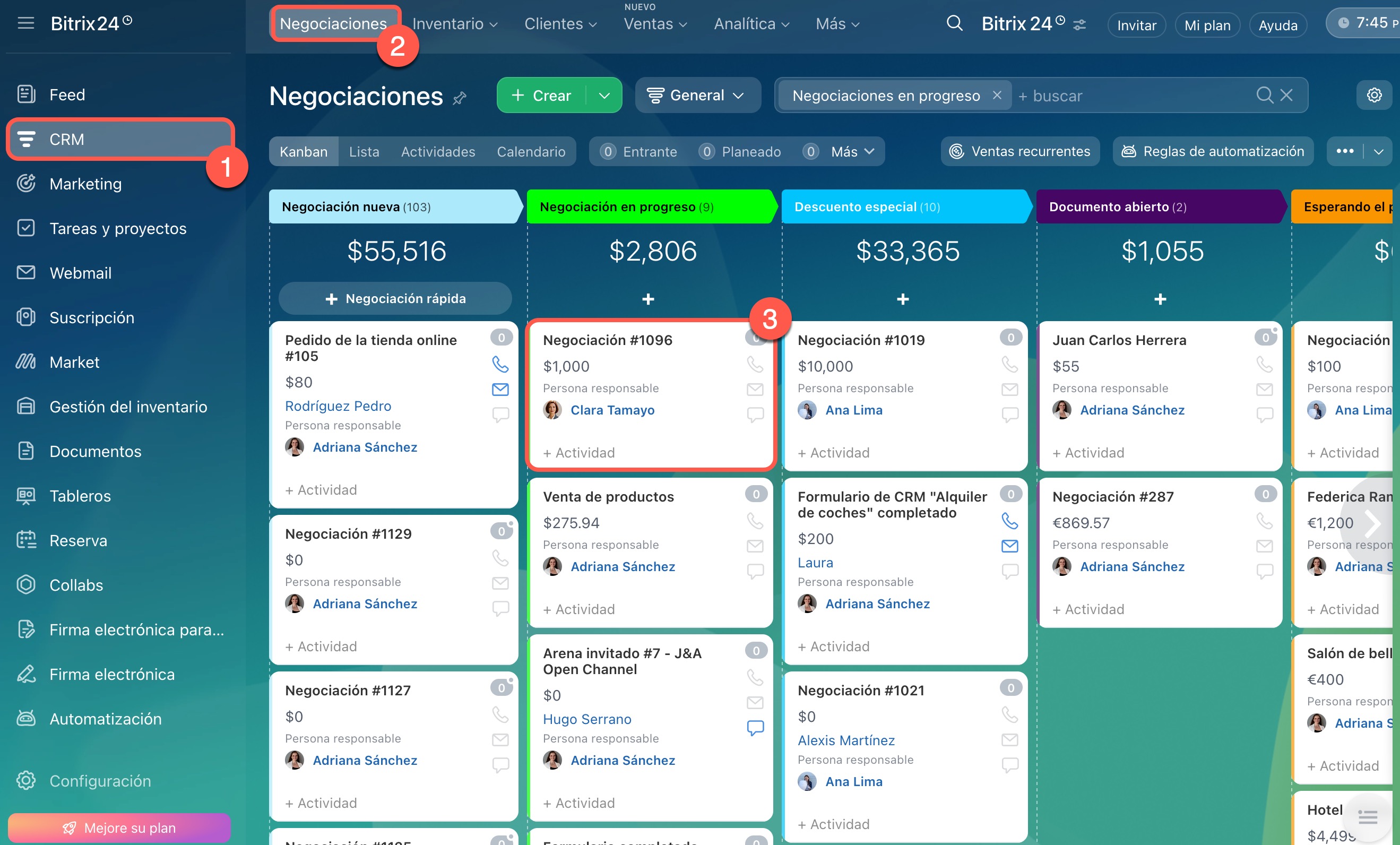Open the Clara Tamayo responsible person link

[x=612, y=410]
